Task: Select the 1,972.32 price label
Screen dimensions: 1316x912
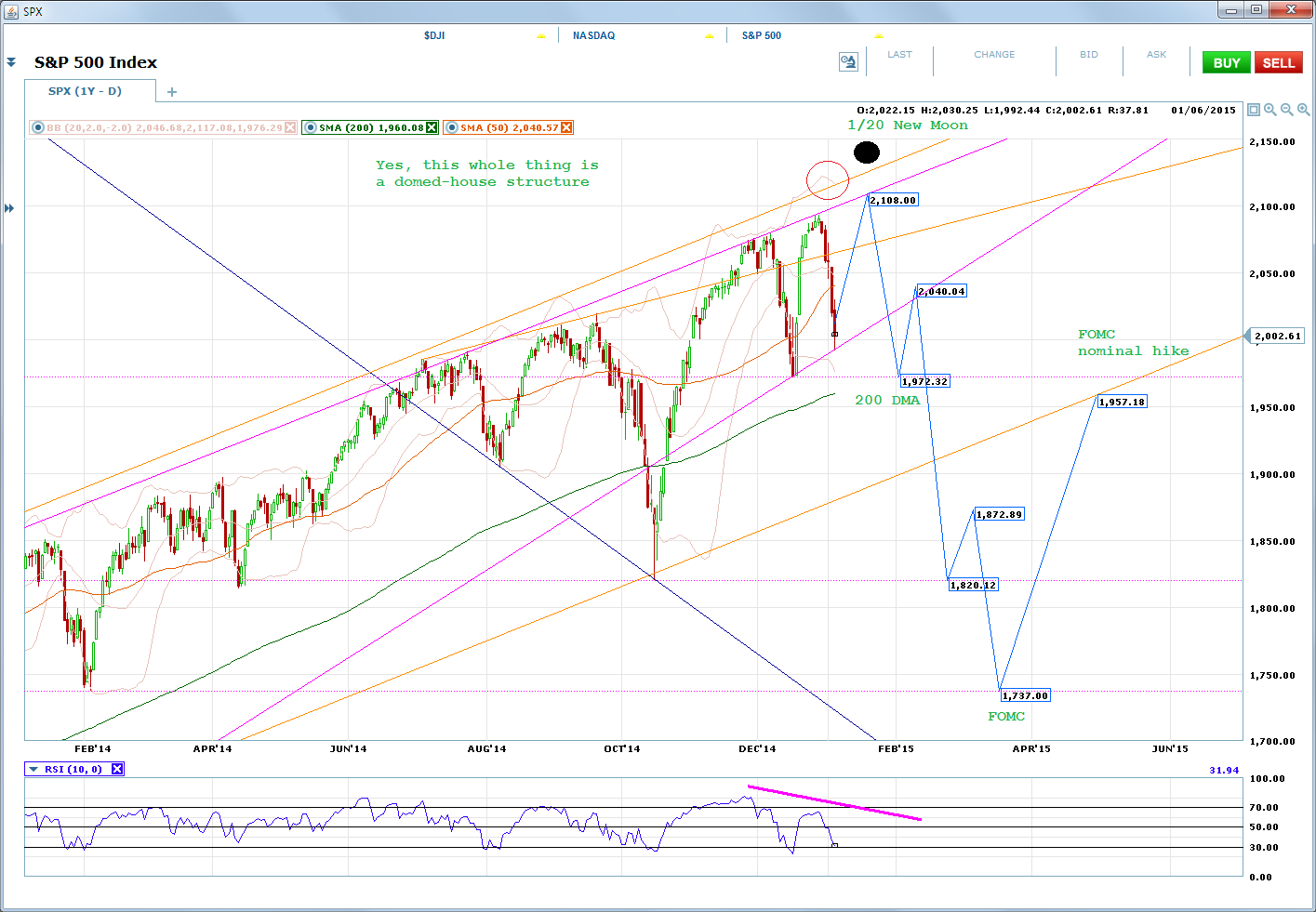Action: coord(924,381)
